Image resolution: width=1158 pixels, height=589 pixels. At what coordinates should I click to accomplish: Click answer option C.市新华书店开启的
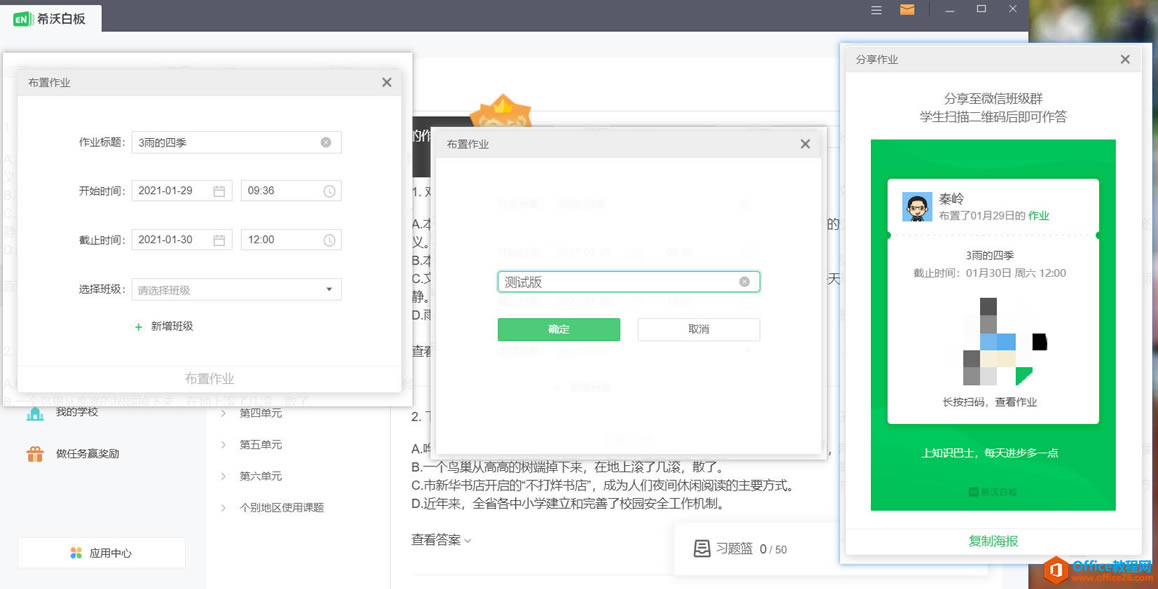pos(602,486)
